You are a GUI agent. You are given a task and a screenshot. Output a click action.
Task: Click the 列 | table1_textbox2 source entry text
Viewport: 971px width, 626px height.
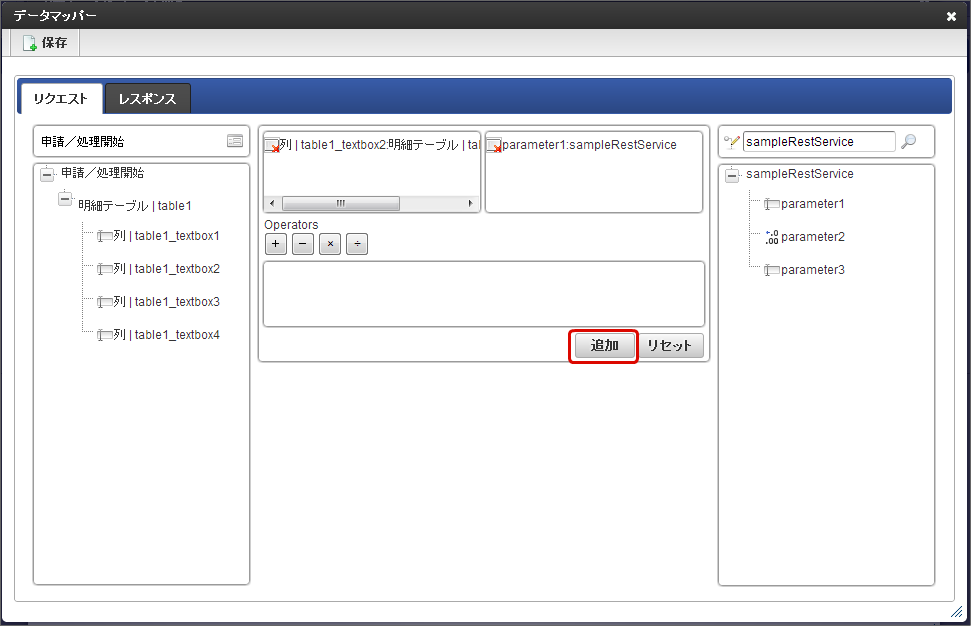[380, 145]
